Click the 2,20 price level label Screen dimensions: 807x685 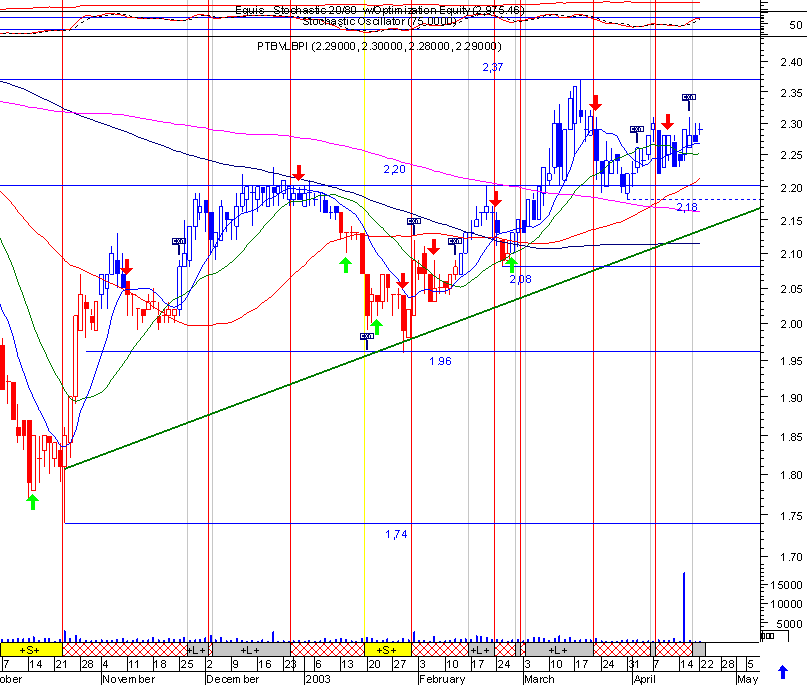pos(394,169)
